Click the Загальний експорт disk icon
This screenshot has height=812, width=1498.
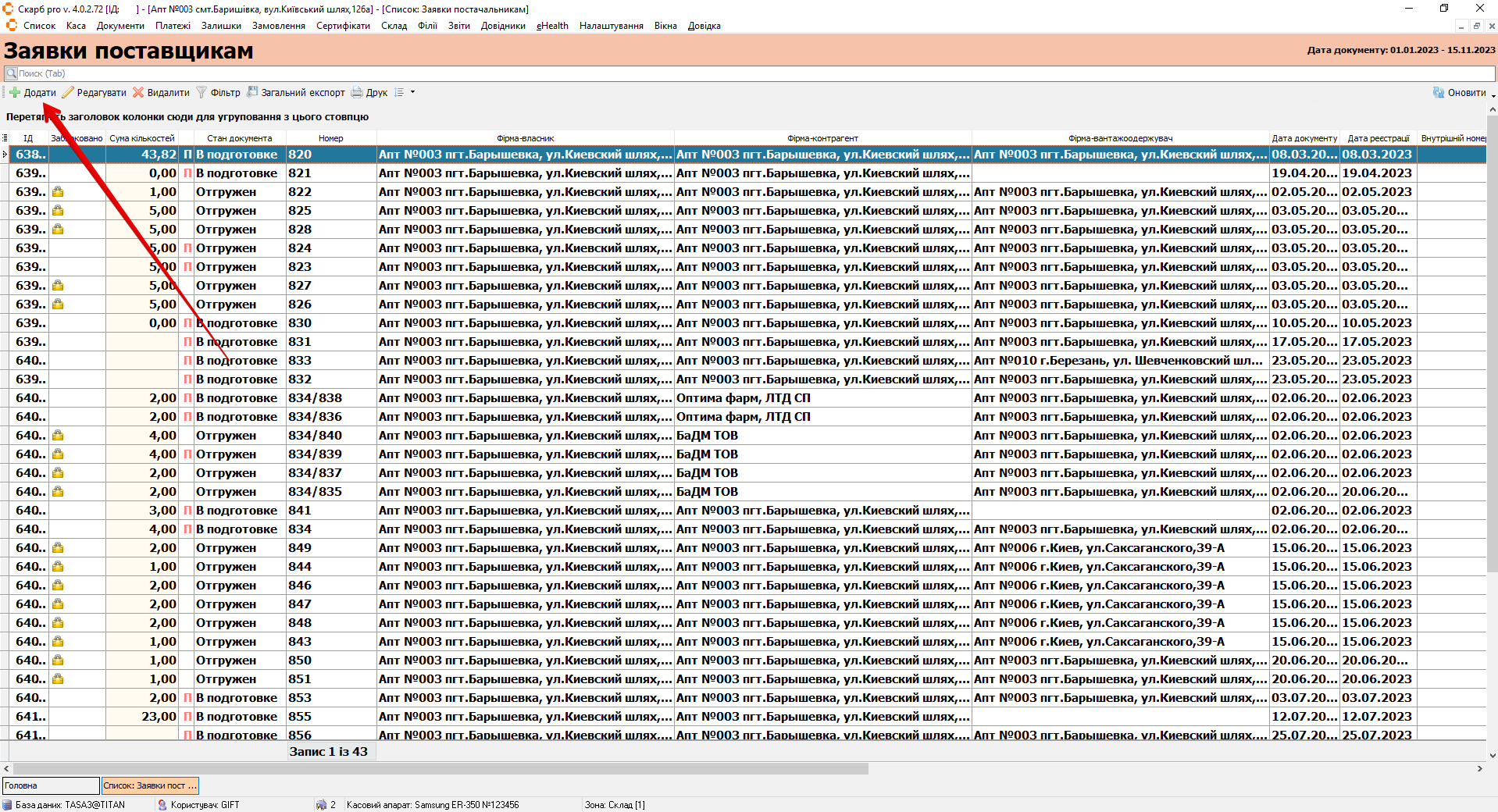click(252, 92)
